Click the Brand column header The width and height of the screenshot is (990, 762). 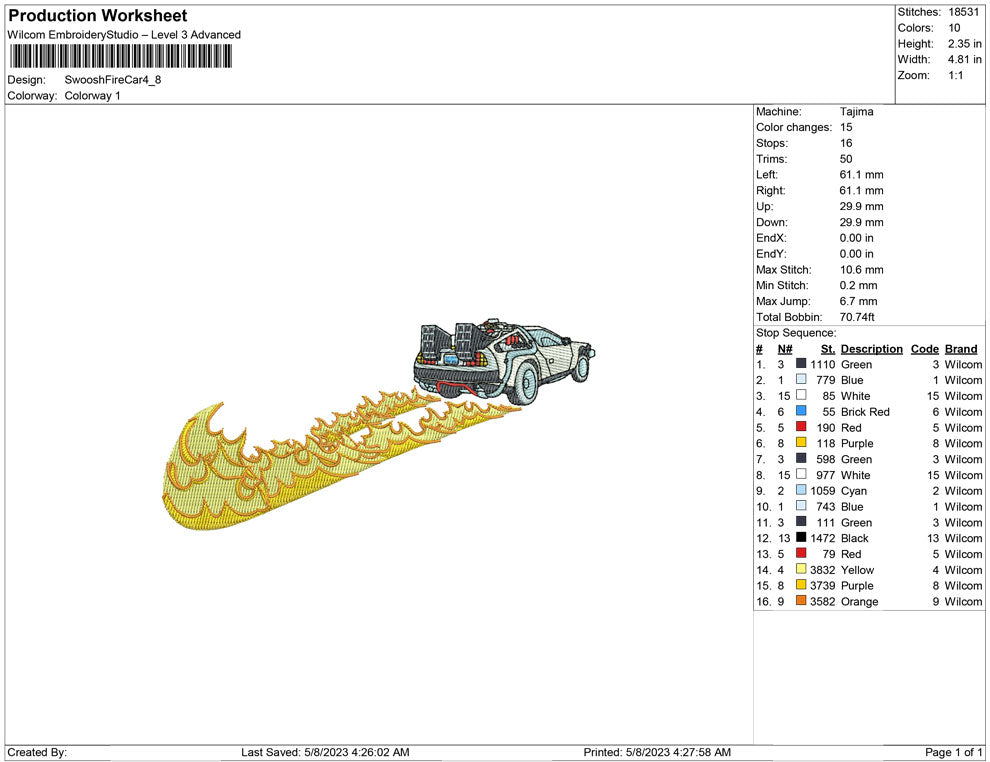pyautogui.click(x=961, y=349)
